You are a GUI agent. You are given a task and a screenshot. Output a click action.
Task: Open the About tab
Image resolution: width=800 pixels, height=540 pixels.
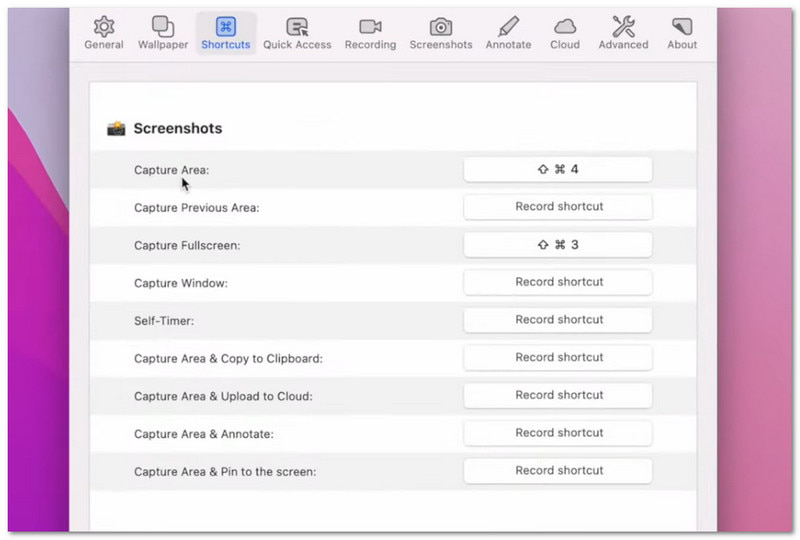point(682,27)
